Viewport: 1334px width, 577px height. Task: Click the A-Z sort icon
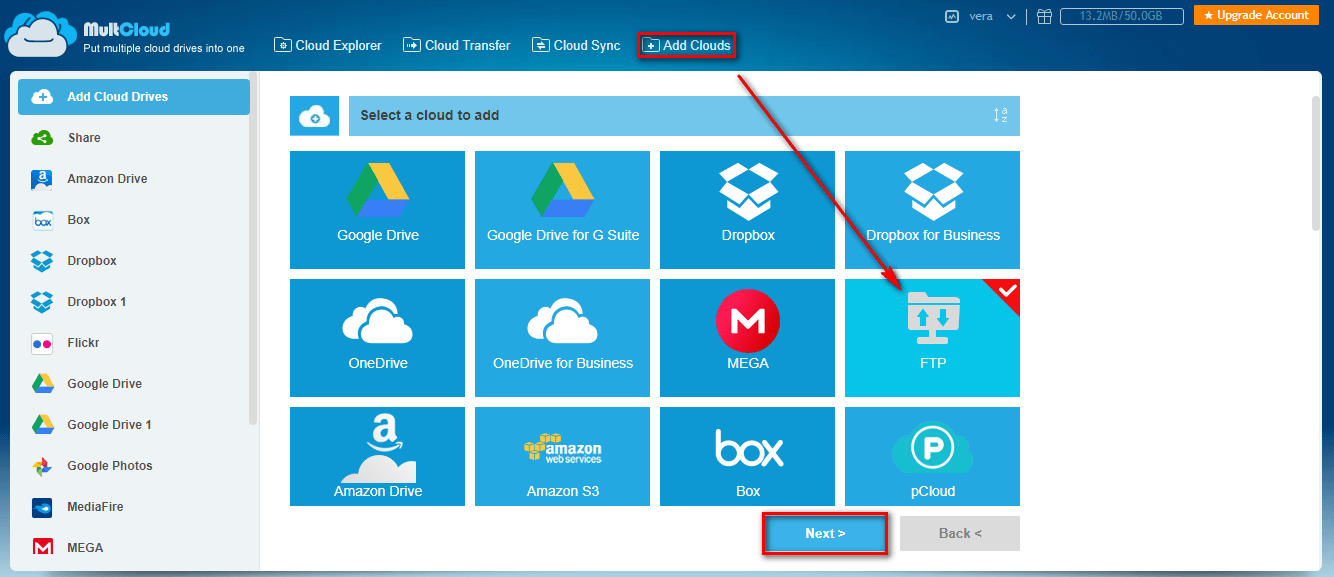click(1000, 115)
